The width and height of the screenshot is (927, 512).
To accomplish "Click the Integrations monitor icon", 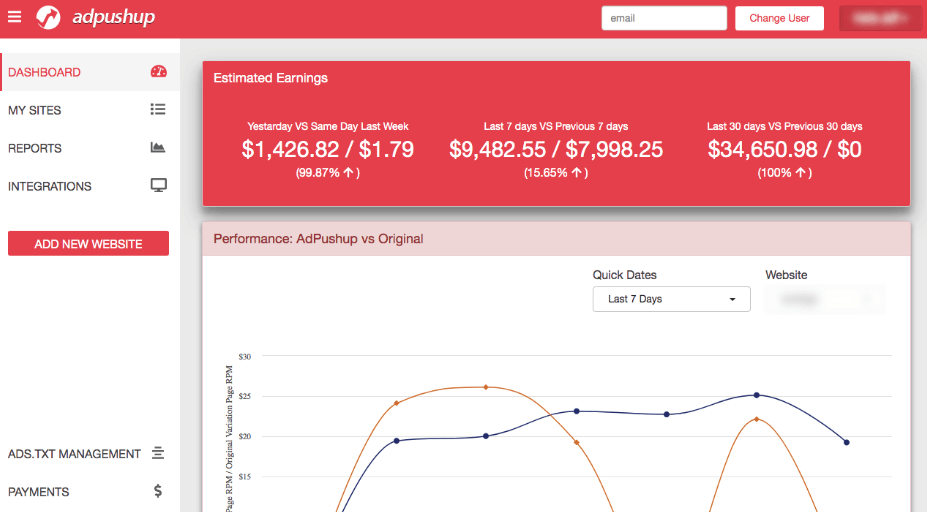I will click(158, 186).
